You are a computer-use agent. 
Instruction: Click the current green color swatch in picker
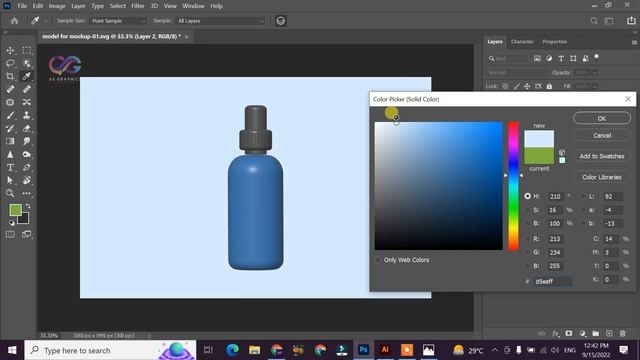(539, 156)
